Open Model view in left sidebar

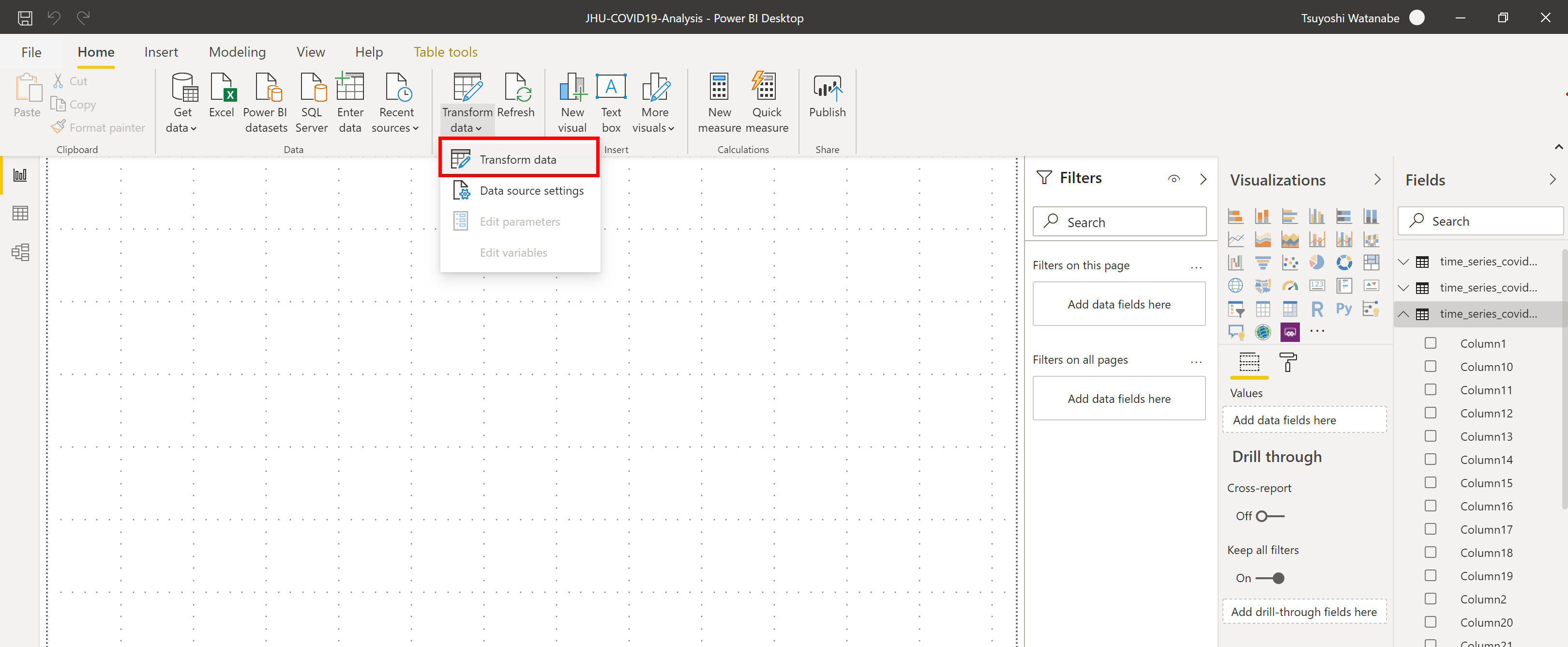[x=20, y=252]
